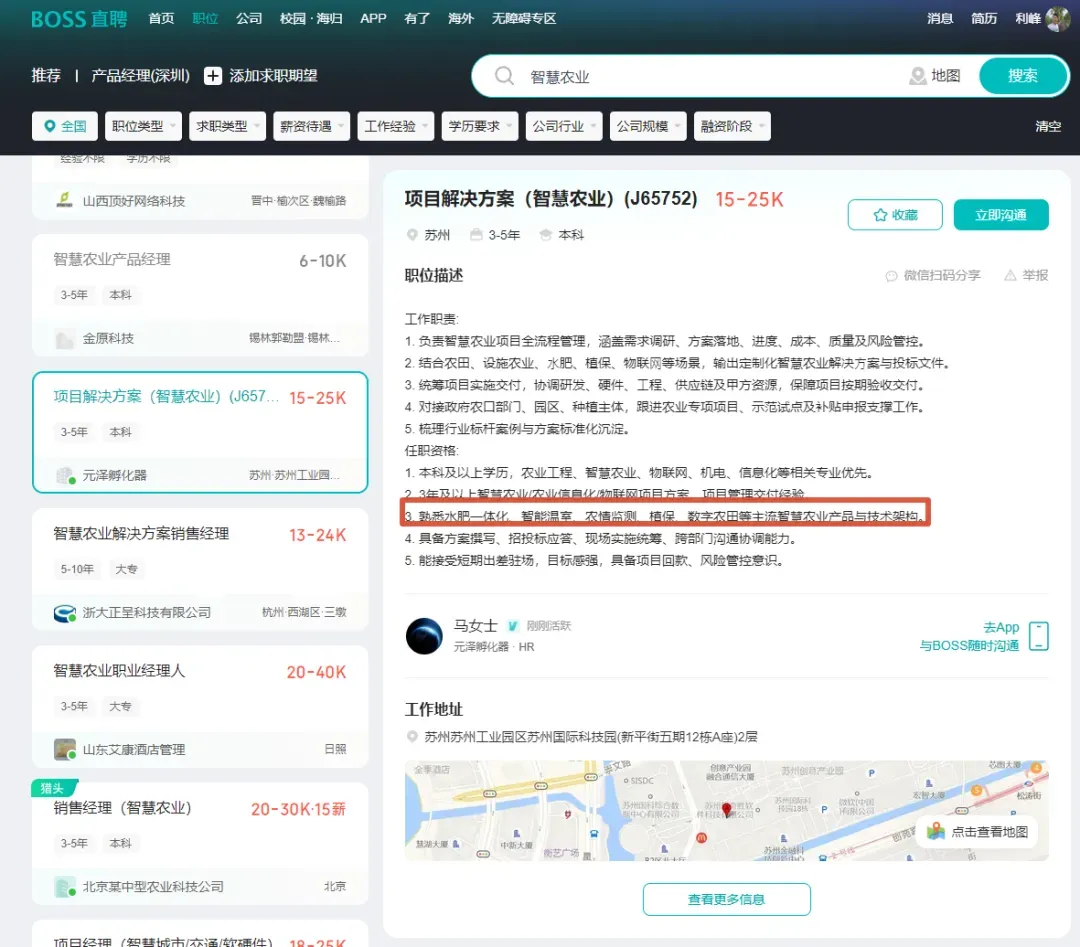
Task: Expand the 学历要求 dropdown
Action: coord(479,126)
